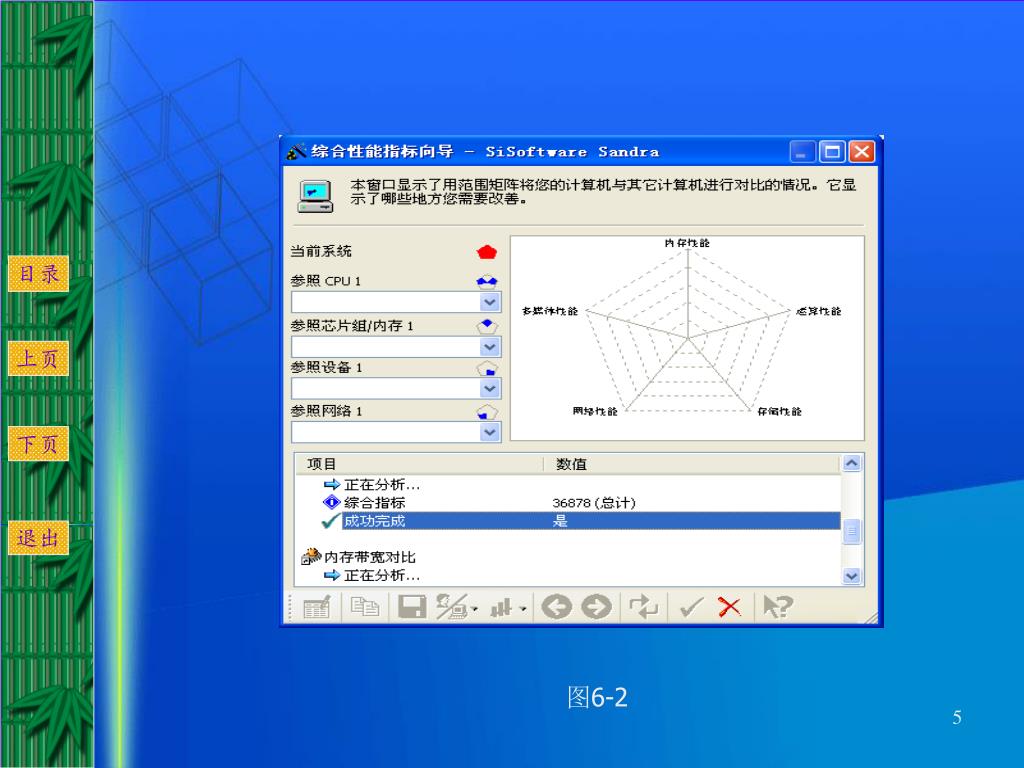Go to previous page with 上页
The image size is (1024, 768).
pyautogui.click(x=38, y=358)
